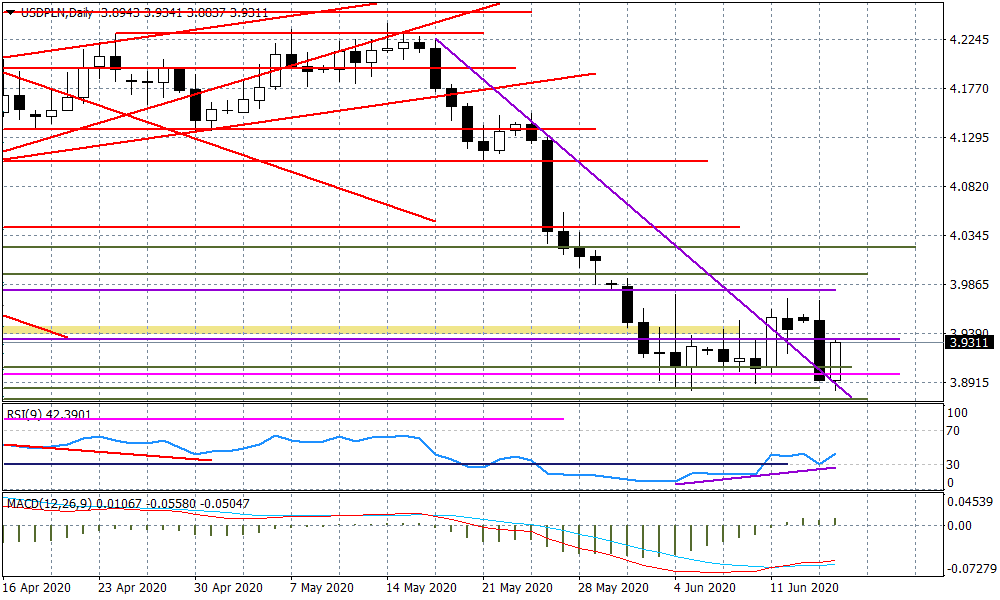Image resolution: width=1000 pixels, height=600 pixels.
Task: Click the 16 Apr 2020 date label
Action: [36, 588]
